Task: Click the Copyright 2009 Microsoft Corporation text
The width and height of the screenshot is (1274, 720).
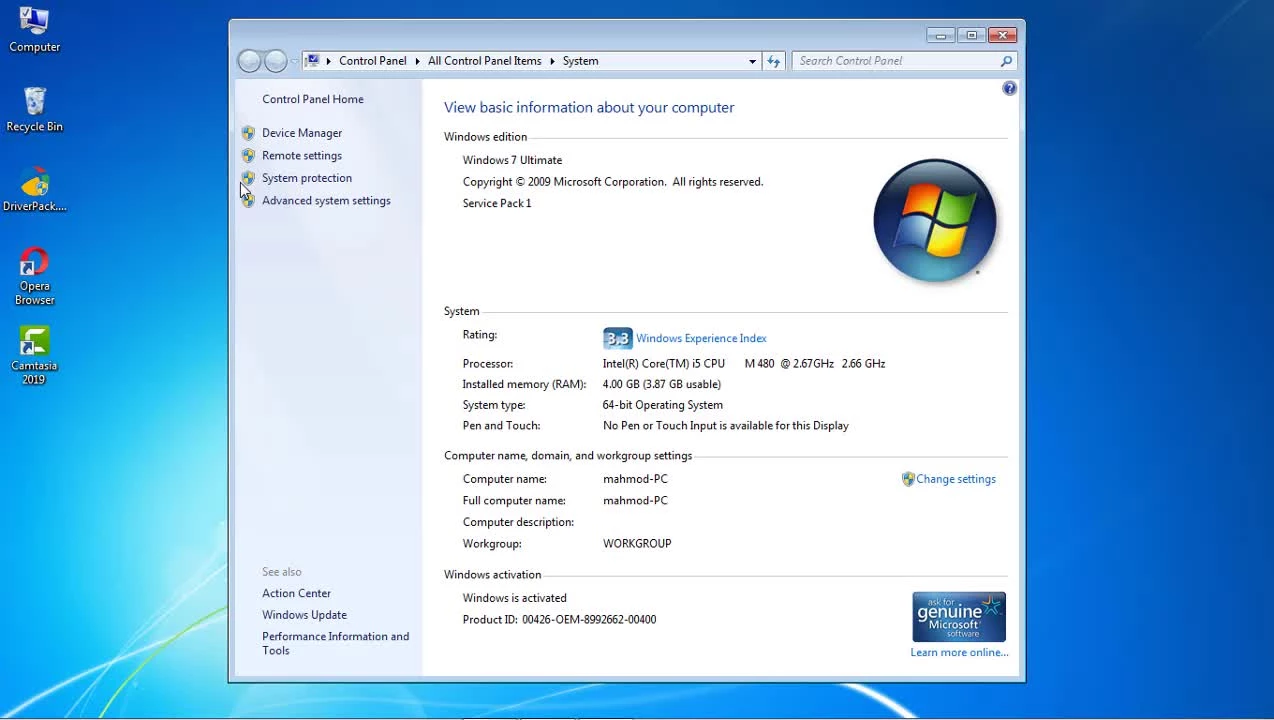Action: tap(613, 182)
